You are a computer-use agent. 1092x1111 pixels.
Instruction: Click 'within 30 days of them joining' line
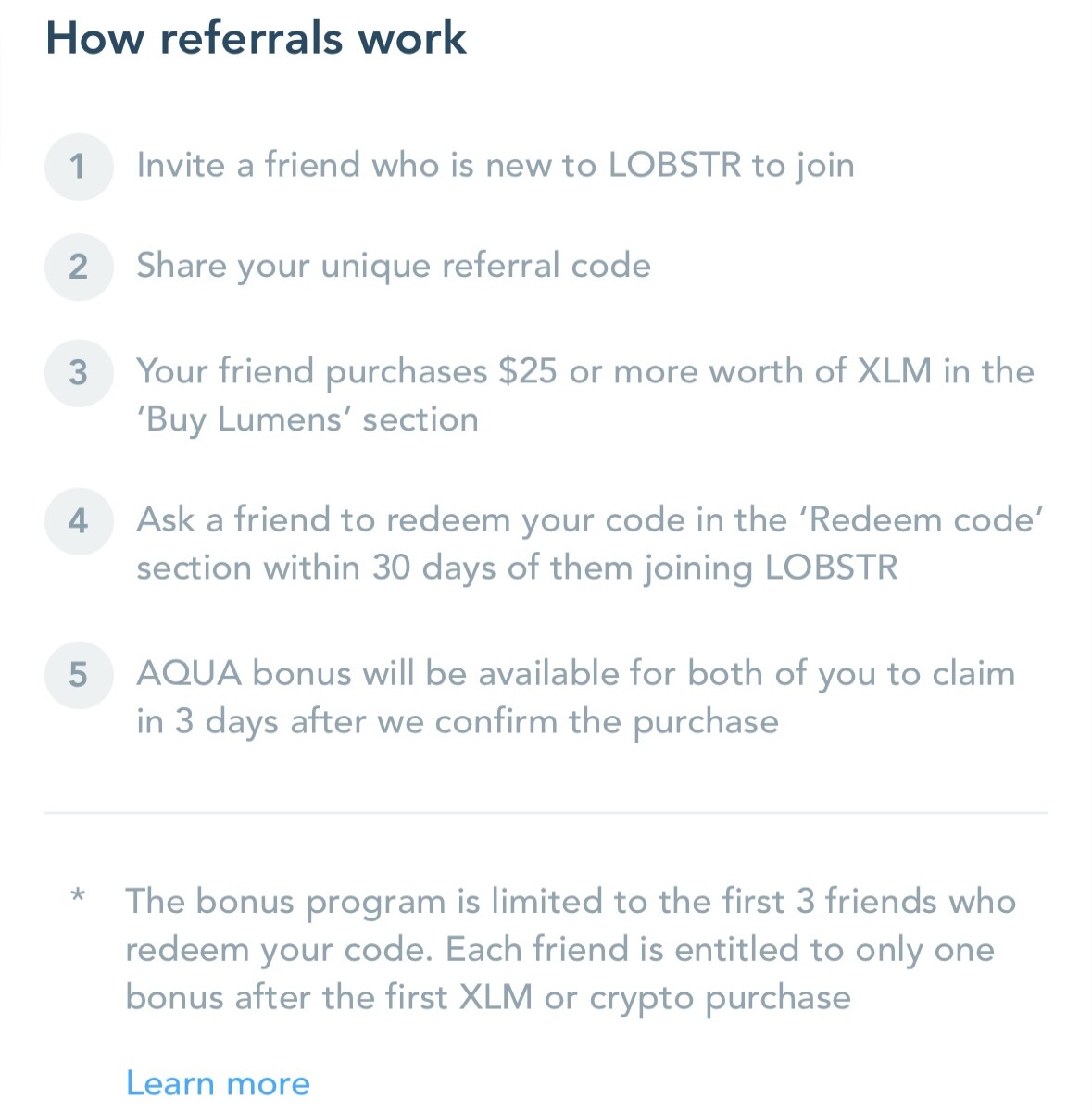[x=517, y=568]
